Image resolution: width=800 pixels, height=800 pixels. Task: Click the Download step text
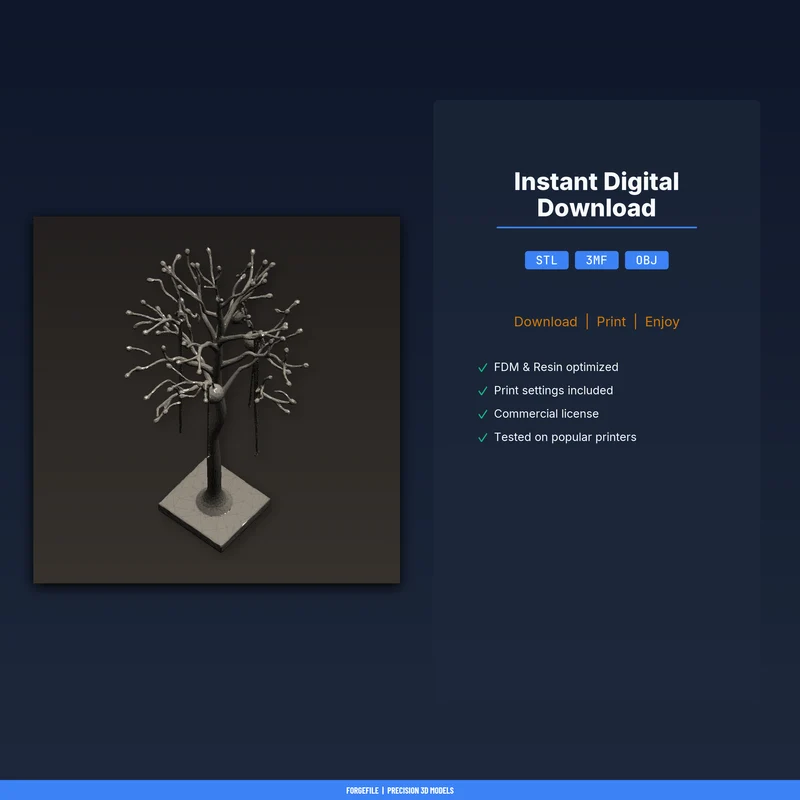[545, 321]
